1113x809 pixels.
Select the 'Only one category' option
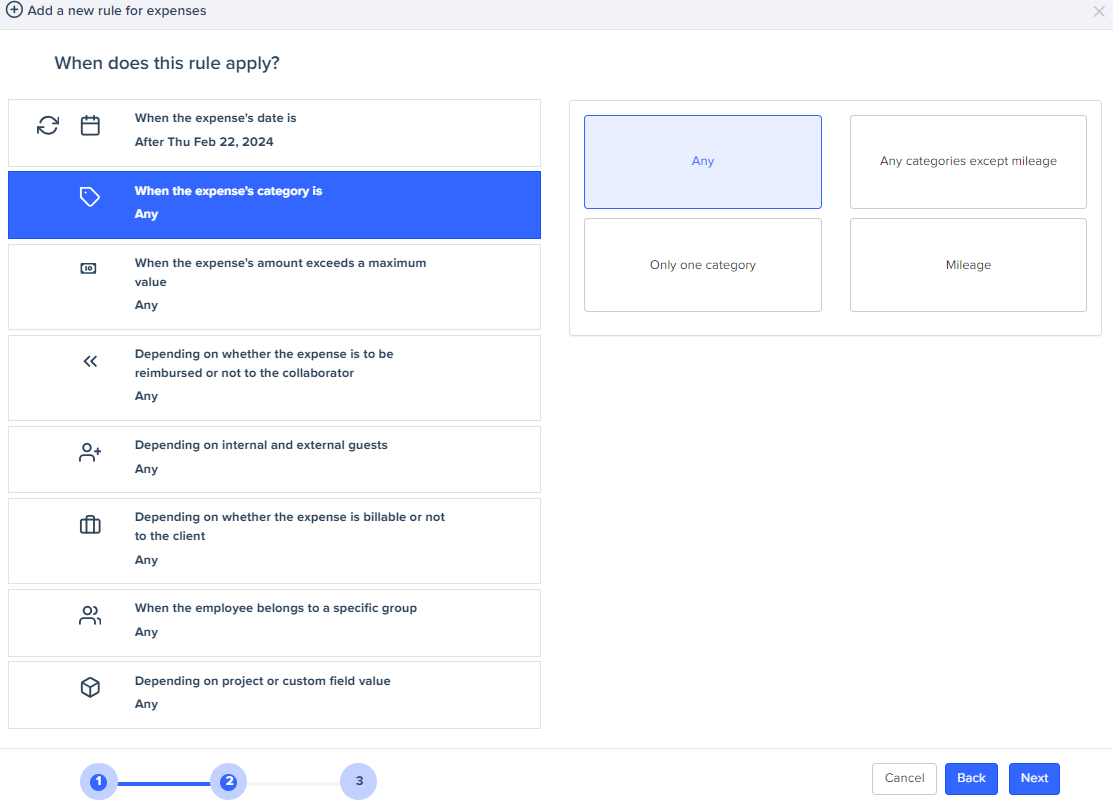[x=702, y=265]
